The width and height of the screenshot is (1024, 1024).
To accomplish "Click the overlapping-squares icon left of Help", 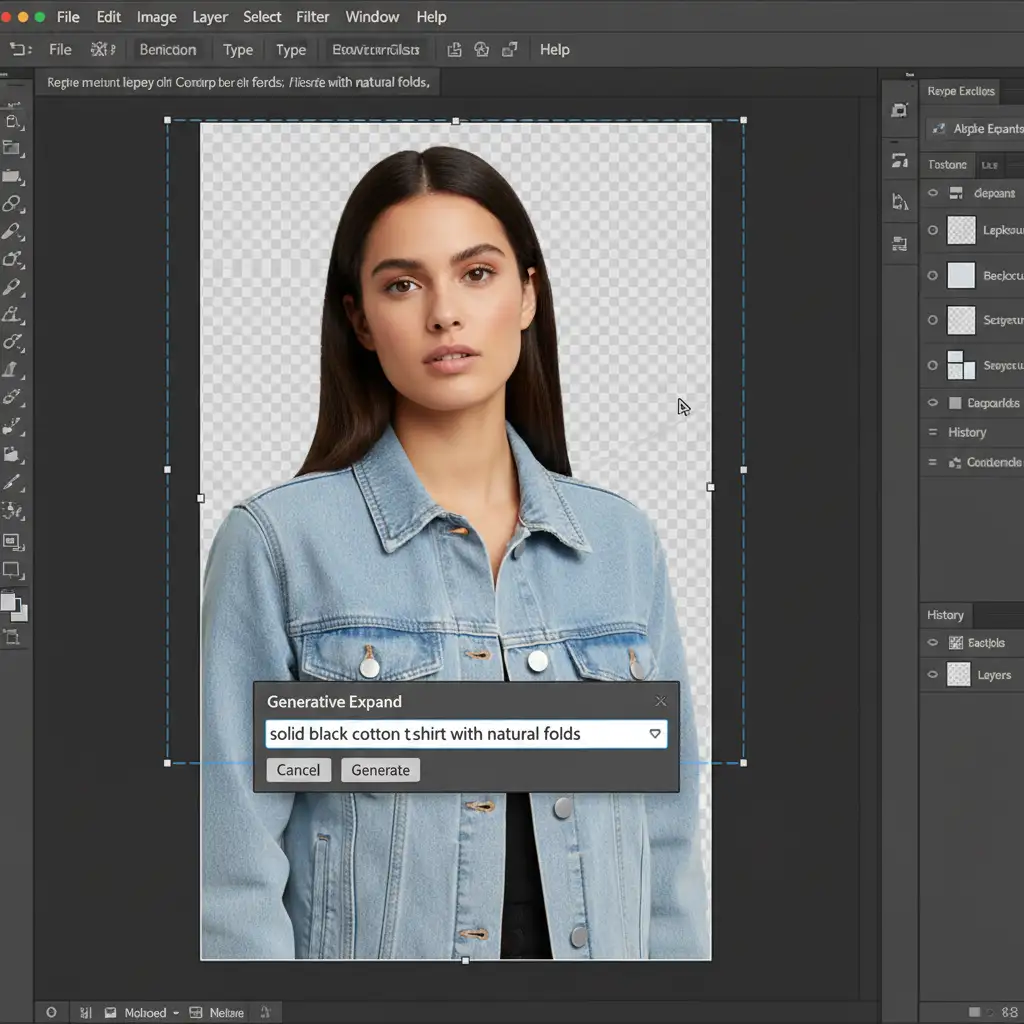I will [510, 49].
